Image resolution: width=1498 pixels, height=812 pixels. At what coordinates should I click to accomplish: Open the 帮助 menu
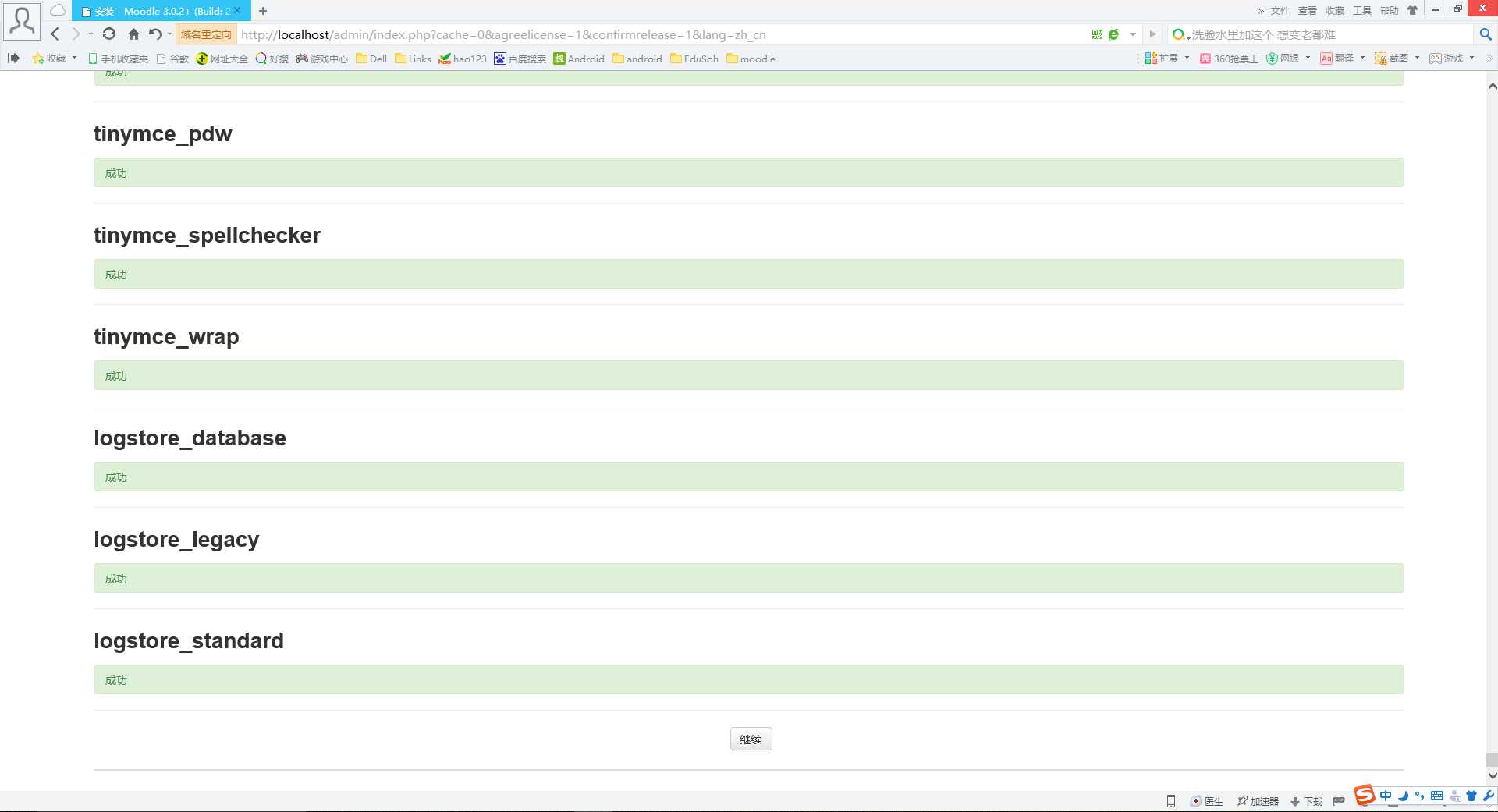coord(1389,11)
